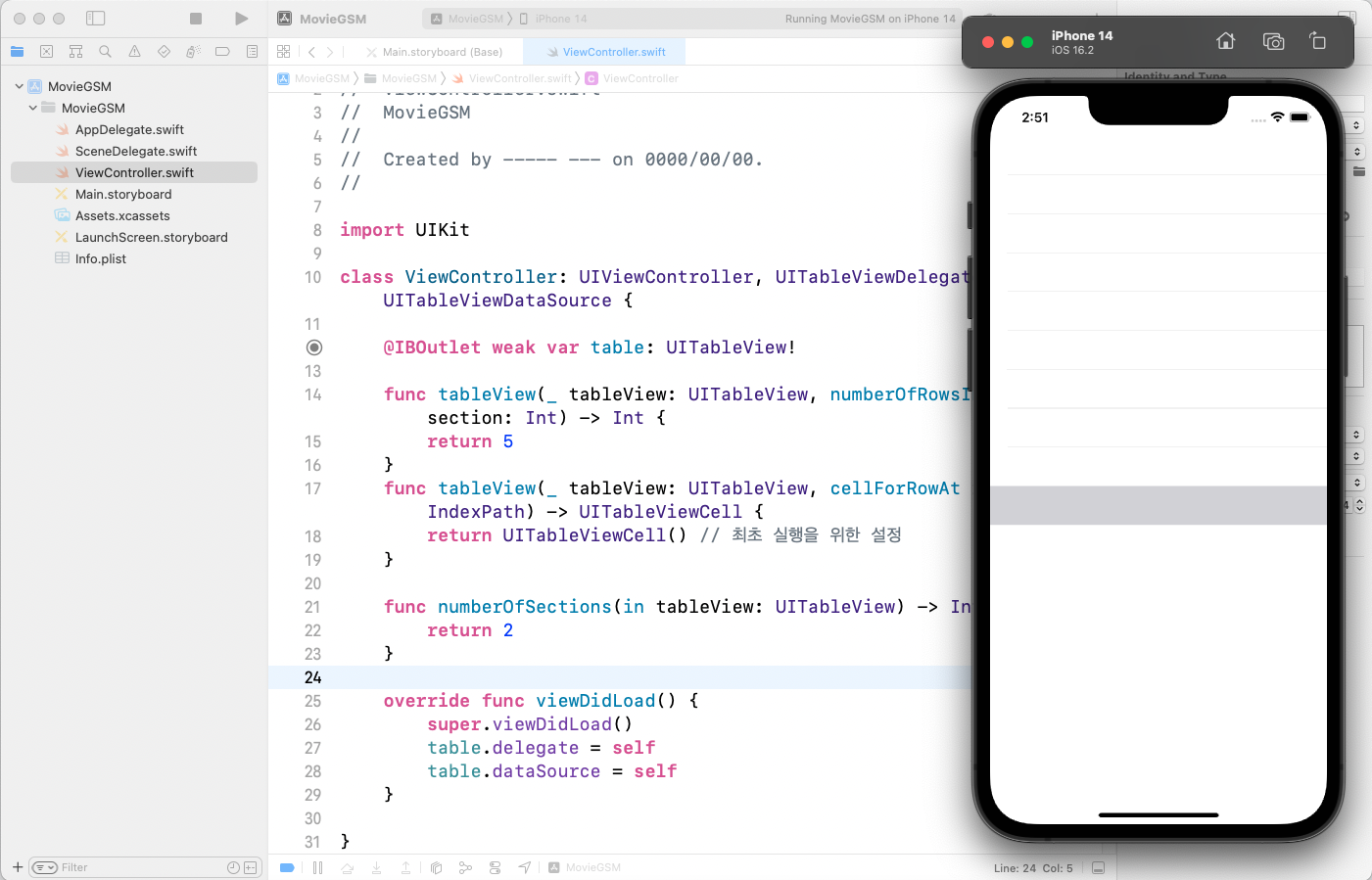Select MovieGSM scheme in toolbar

pyautogui.click(x=467, y=19)
